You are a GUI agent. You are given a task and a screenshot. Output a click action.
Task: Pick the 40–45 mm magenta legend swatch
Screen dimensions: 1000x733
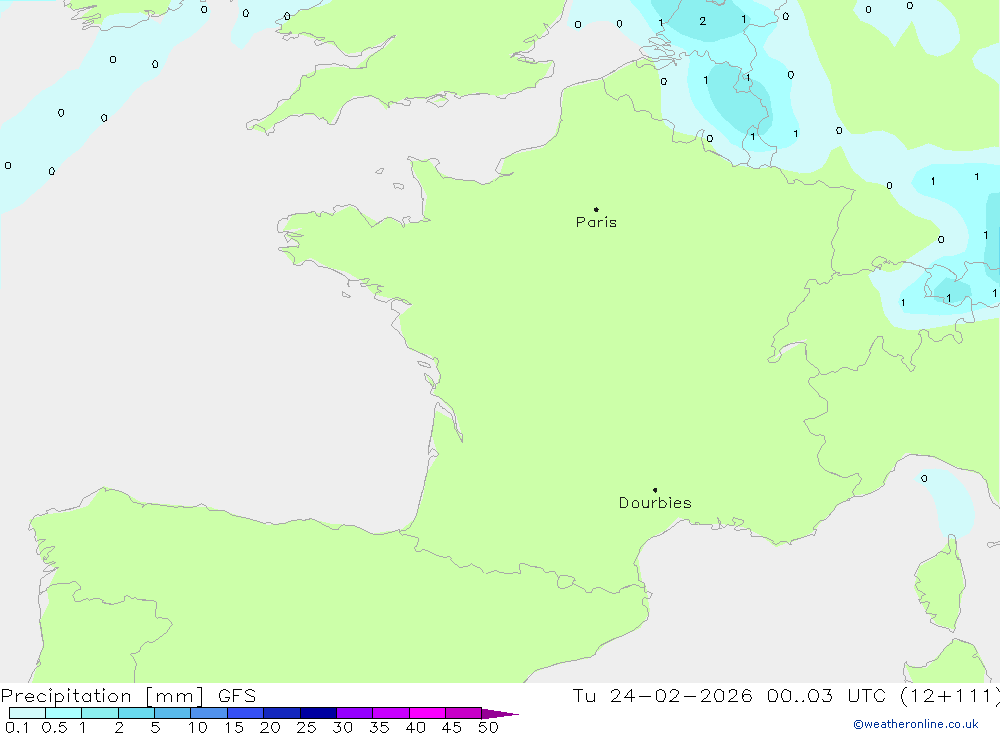coord(427,713)
